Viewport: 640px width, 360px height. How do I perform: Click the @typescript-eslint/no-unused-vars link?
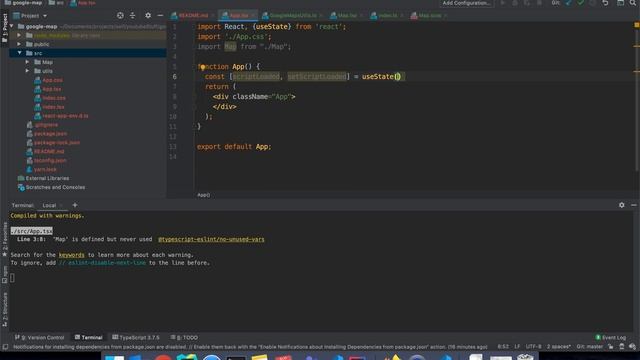(x=211, y=239)
